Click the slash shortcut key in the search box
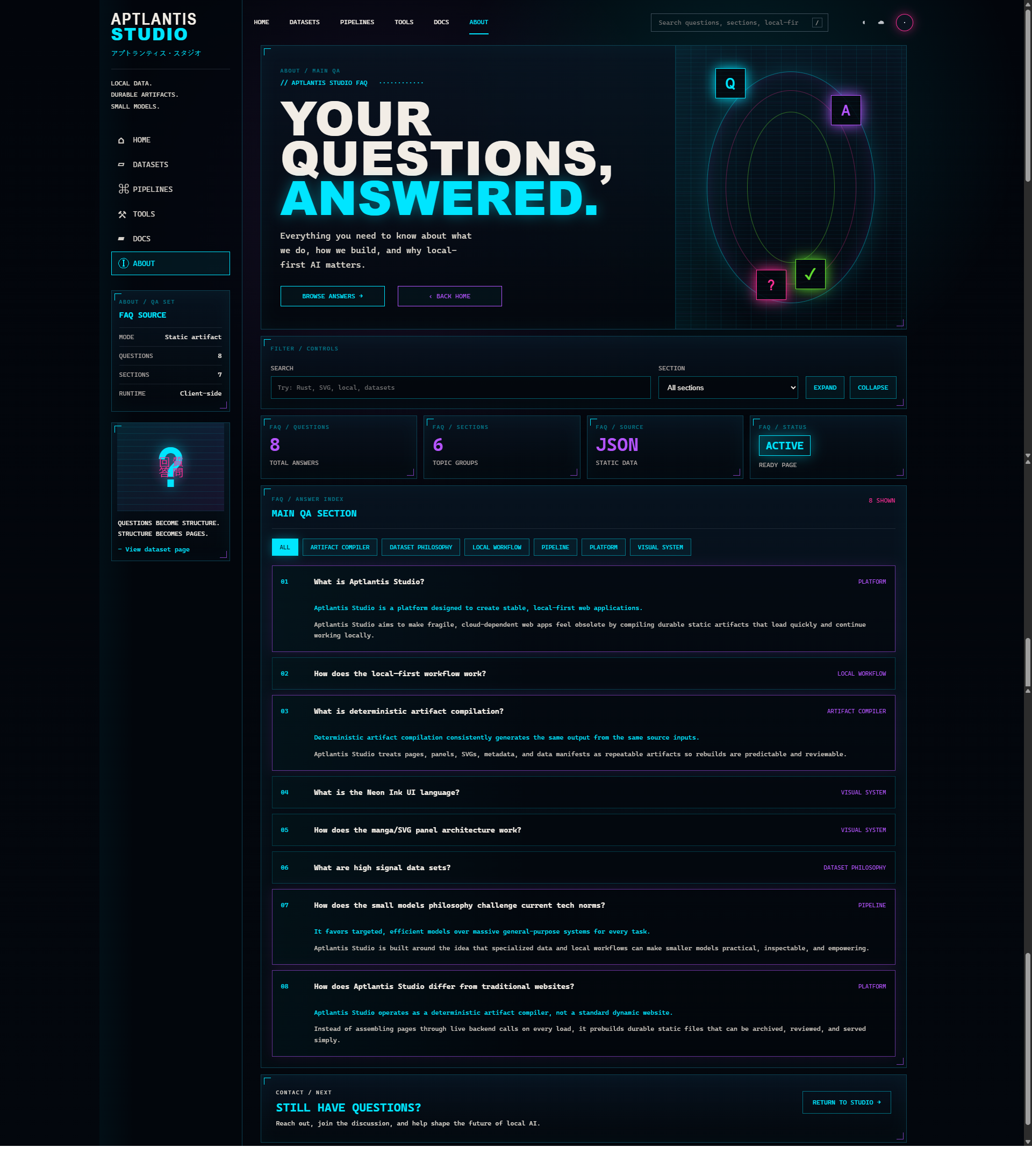Image resolution: width=1032 pixels, height=1176 pixels. tap(816, 23)
